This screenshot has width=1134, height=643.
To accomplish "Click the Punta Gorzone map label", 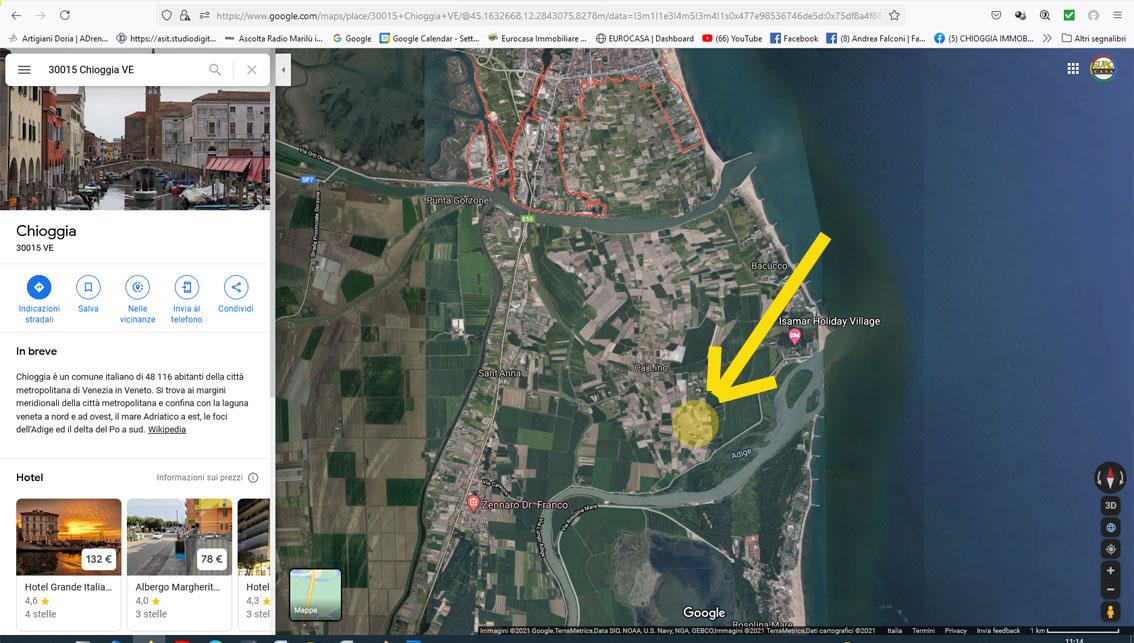I will coord(458,200).
